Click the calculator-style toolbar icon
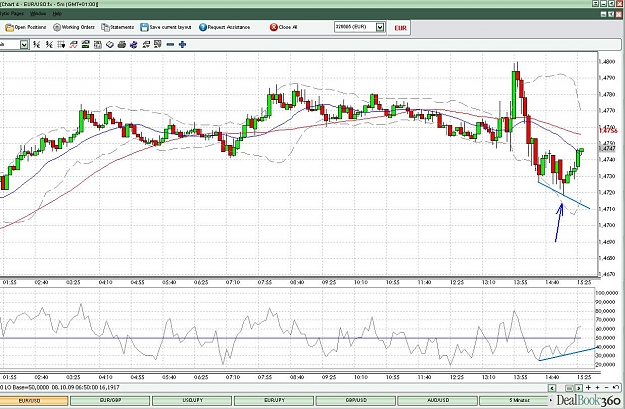 click(x=98, y=44)
